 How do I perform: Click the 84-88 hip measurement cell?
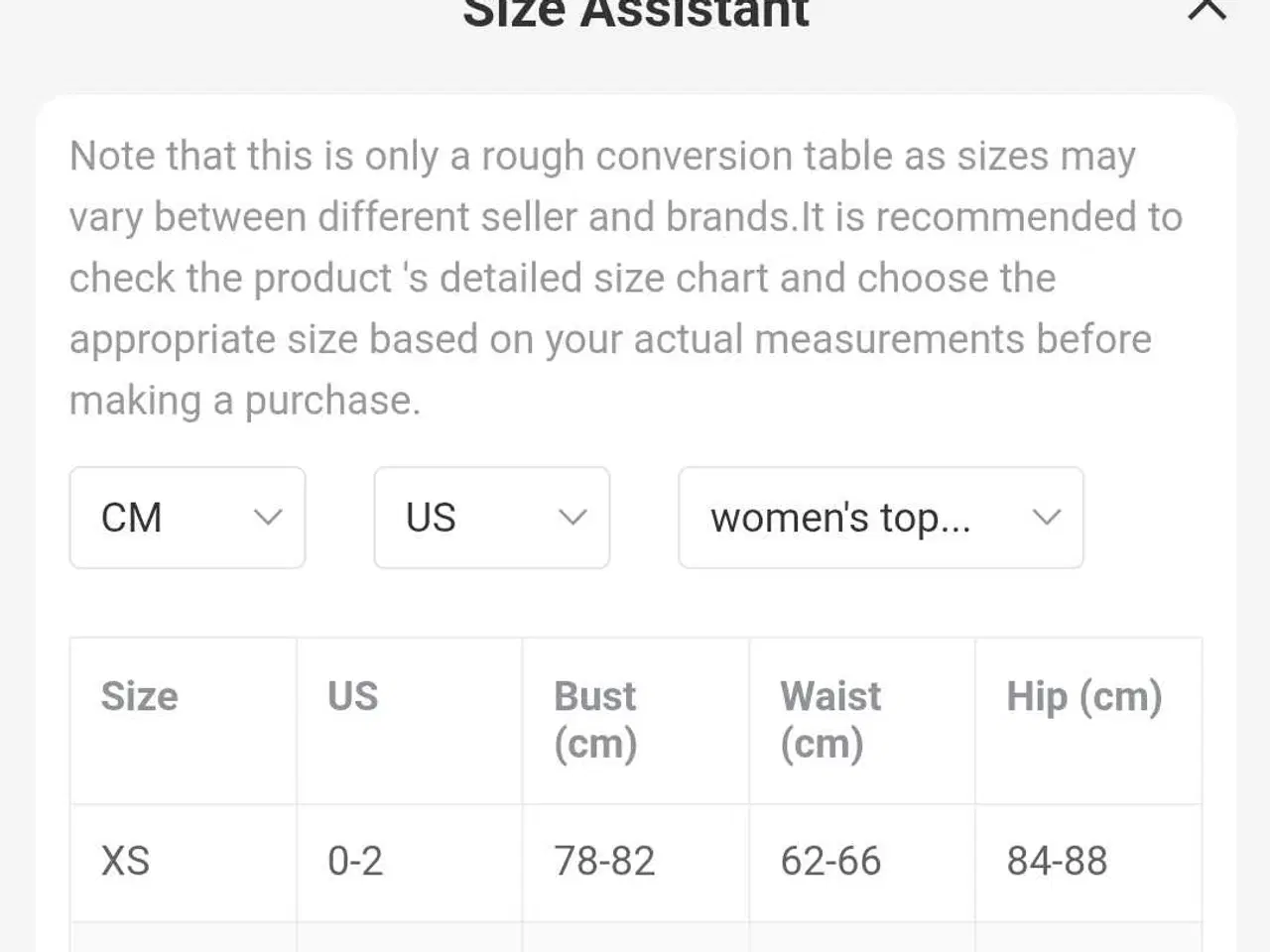click(x=1057, y=861)
